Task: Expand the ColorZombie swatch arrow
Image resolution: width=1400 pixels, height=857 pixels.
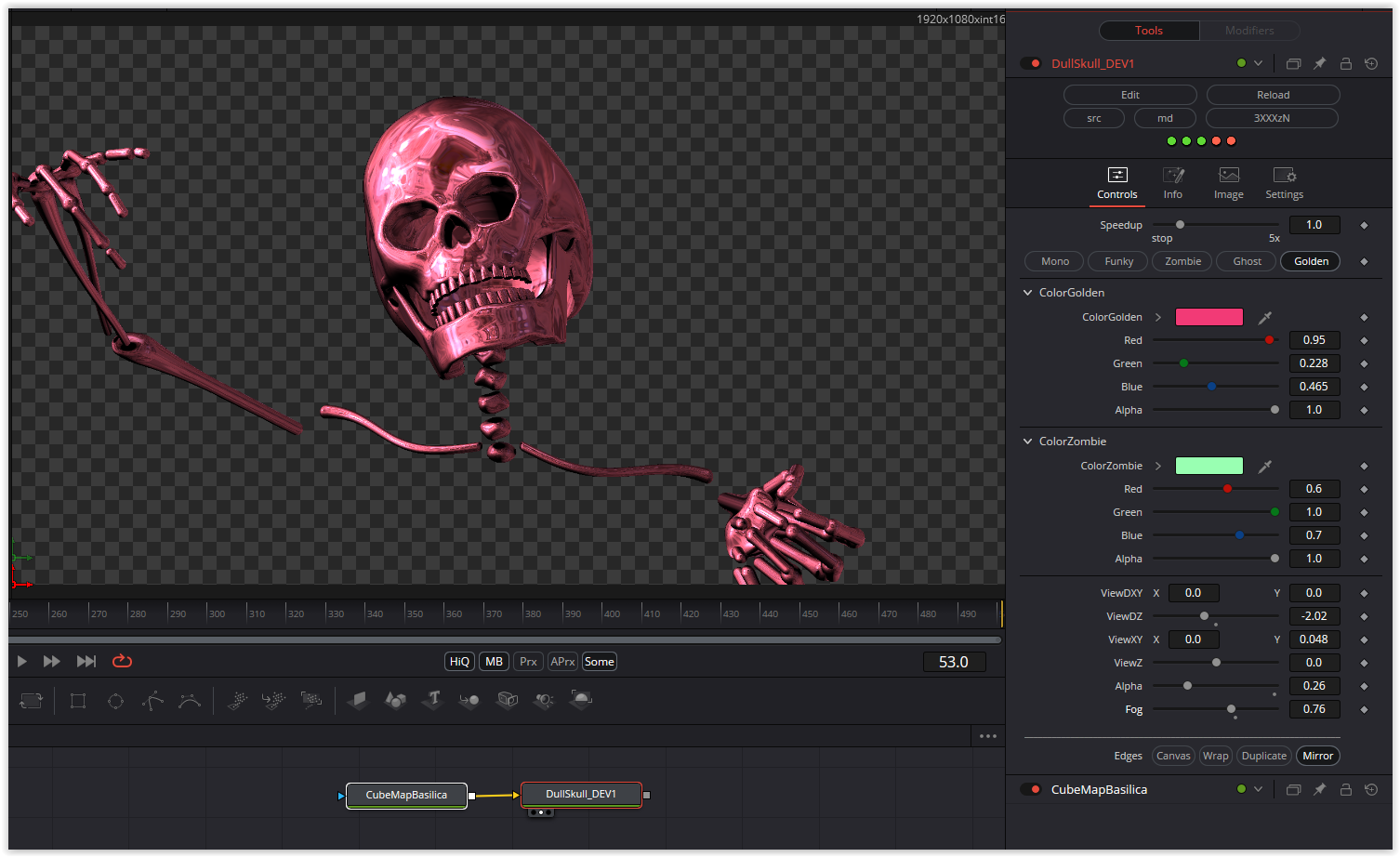Action: pos(1158,466)
